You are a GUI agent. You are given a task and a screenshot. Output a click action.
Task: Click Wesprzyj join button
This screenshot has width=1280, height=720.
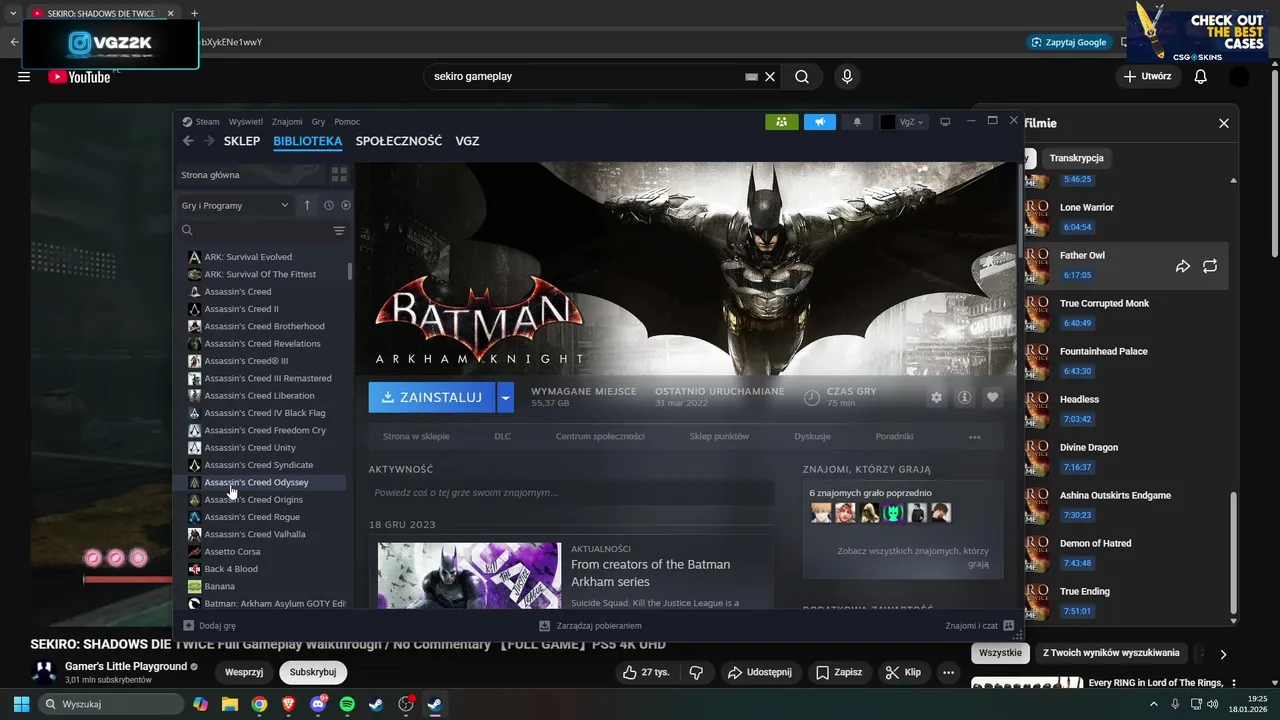(244, 672)
